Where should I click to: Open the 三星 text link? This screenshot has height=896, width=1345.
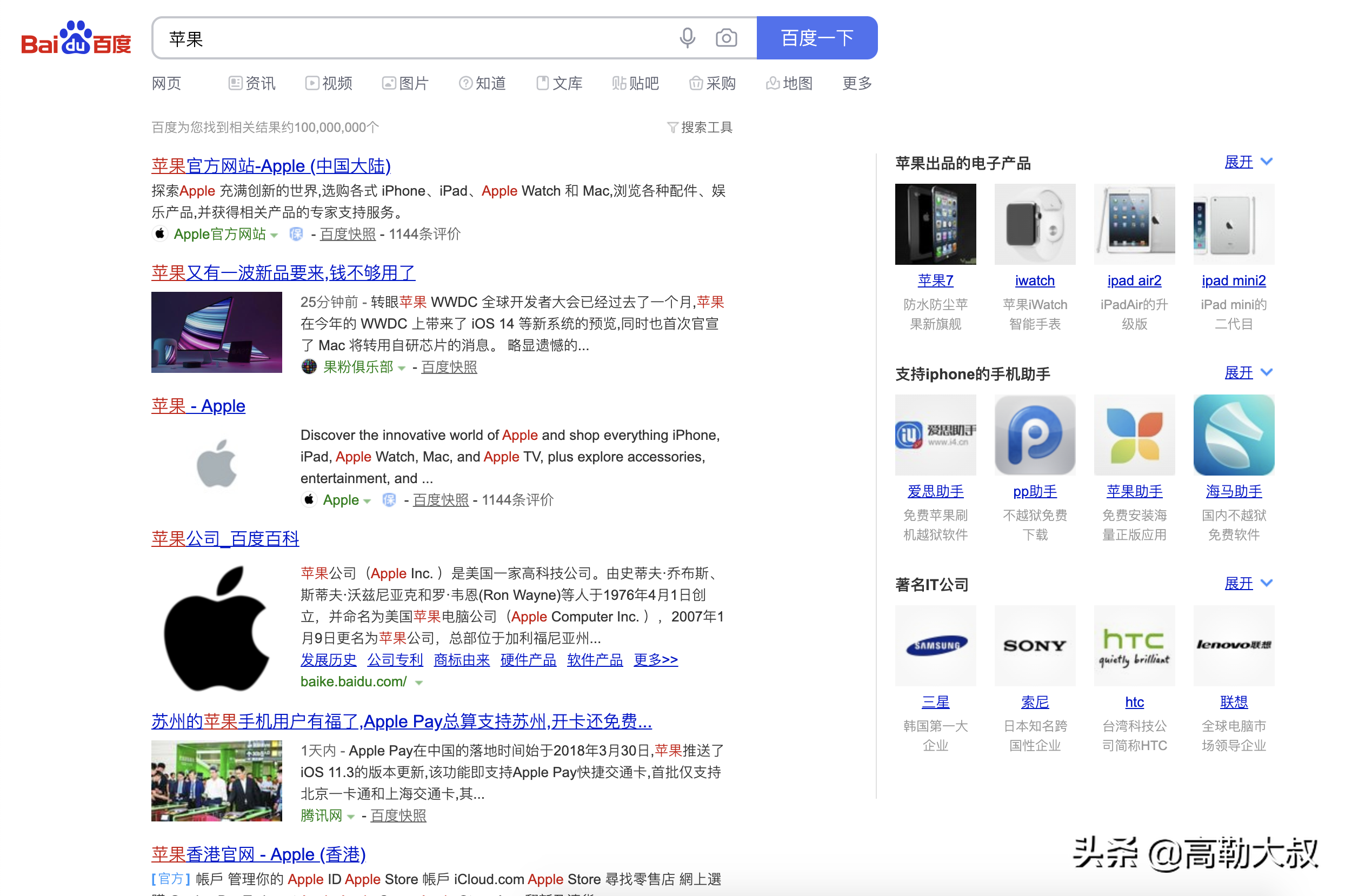(936, 703)
